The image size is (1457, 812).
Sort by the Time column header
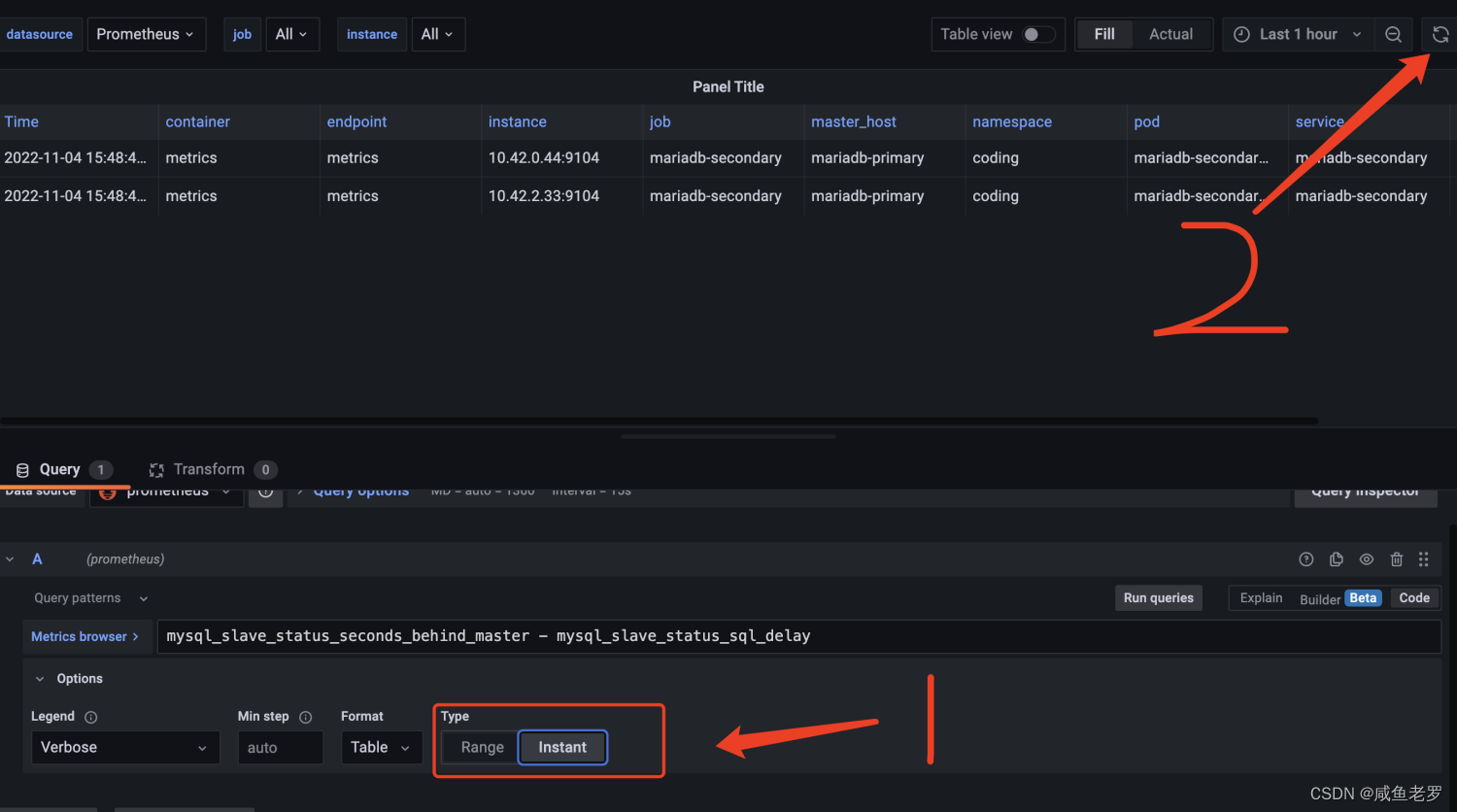[x=21, y=121]
